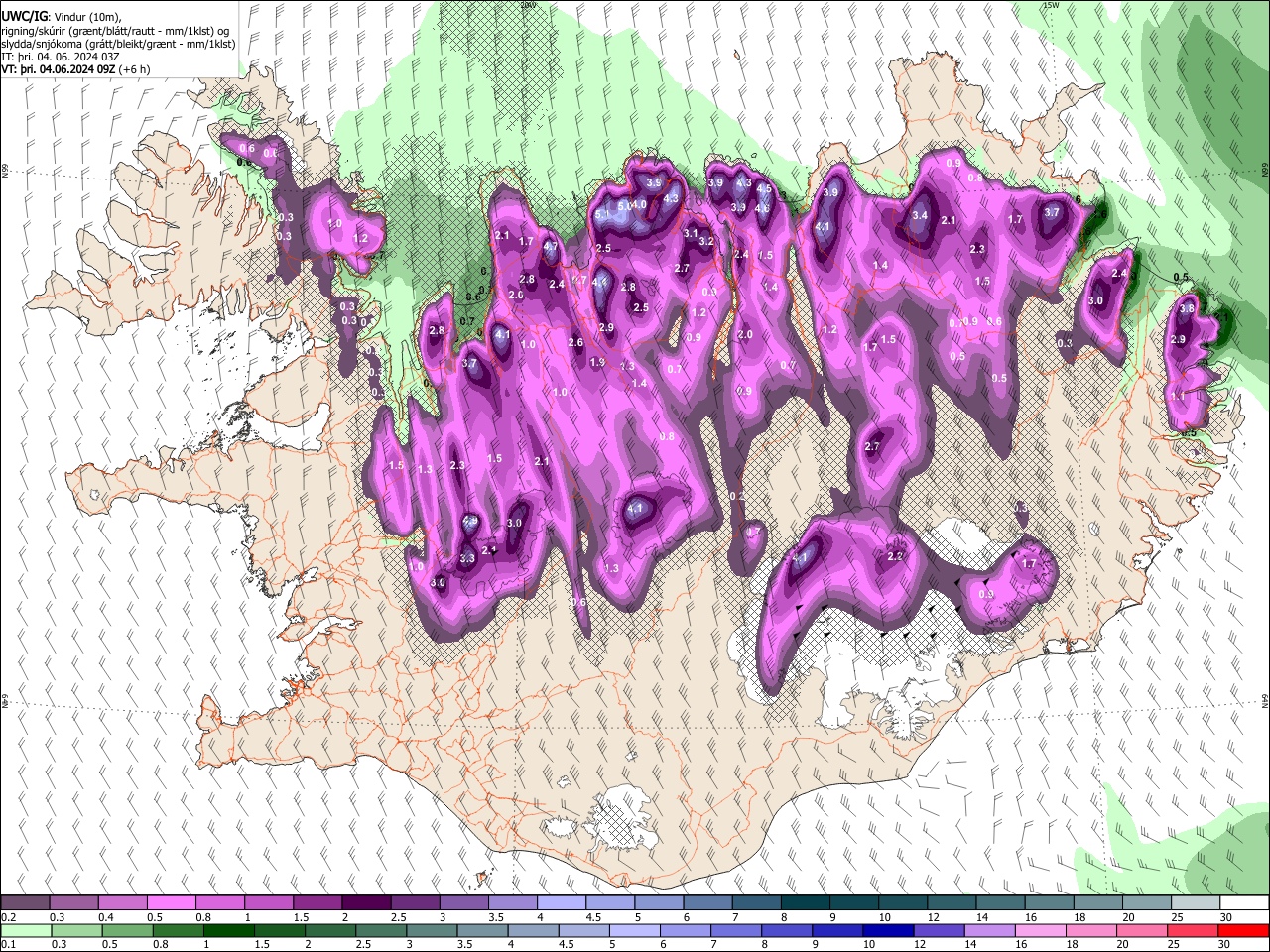The image size is (1270, 952).
Task: Click the 3.4 precipitation value in the northeast
Action: (x=920, y=215)
